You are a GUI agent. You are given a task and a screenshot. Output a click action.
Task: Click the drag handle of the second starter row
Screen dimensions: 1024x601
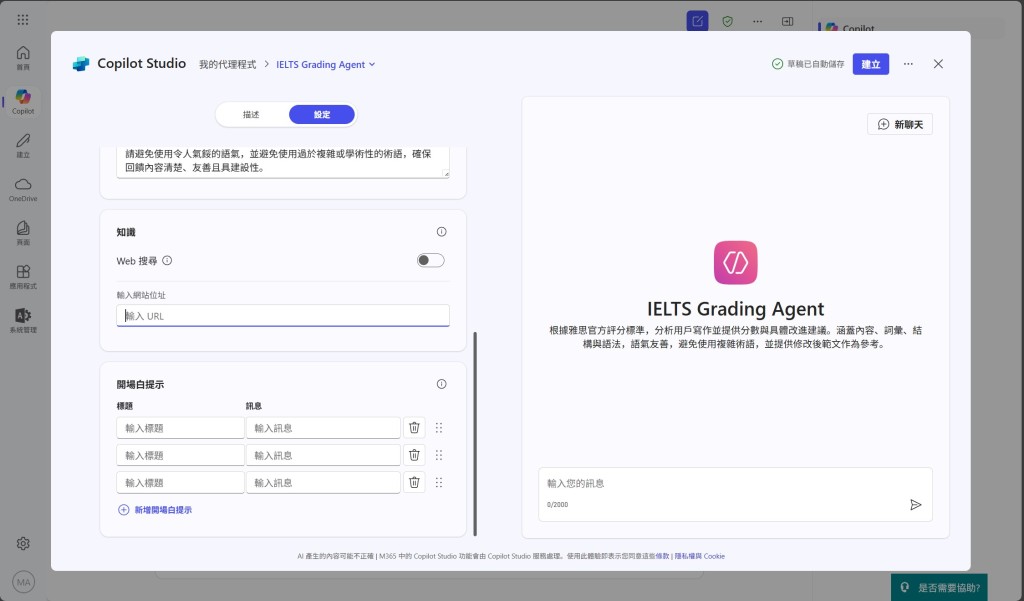439,455
